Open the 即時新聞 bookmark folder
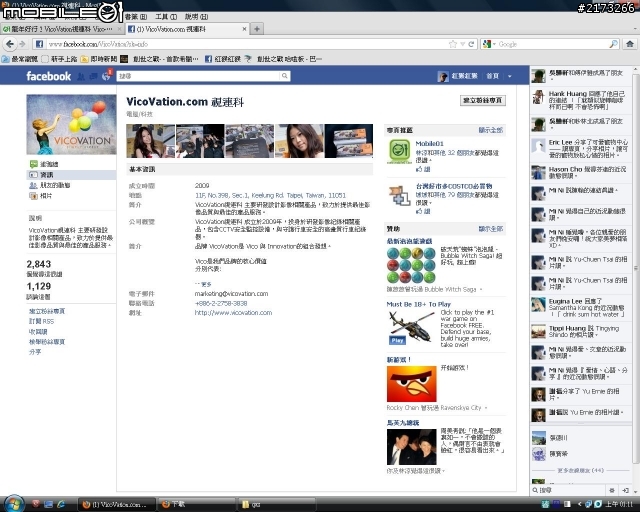The image size is (640, 512). pos(99,59)
